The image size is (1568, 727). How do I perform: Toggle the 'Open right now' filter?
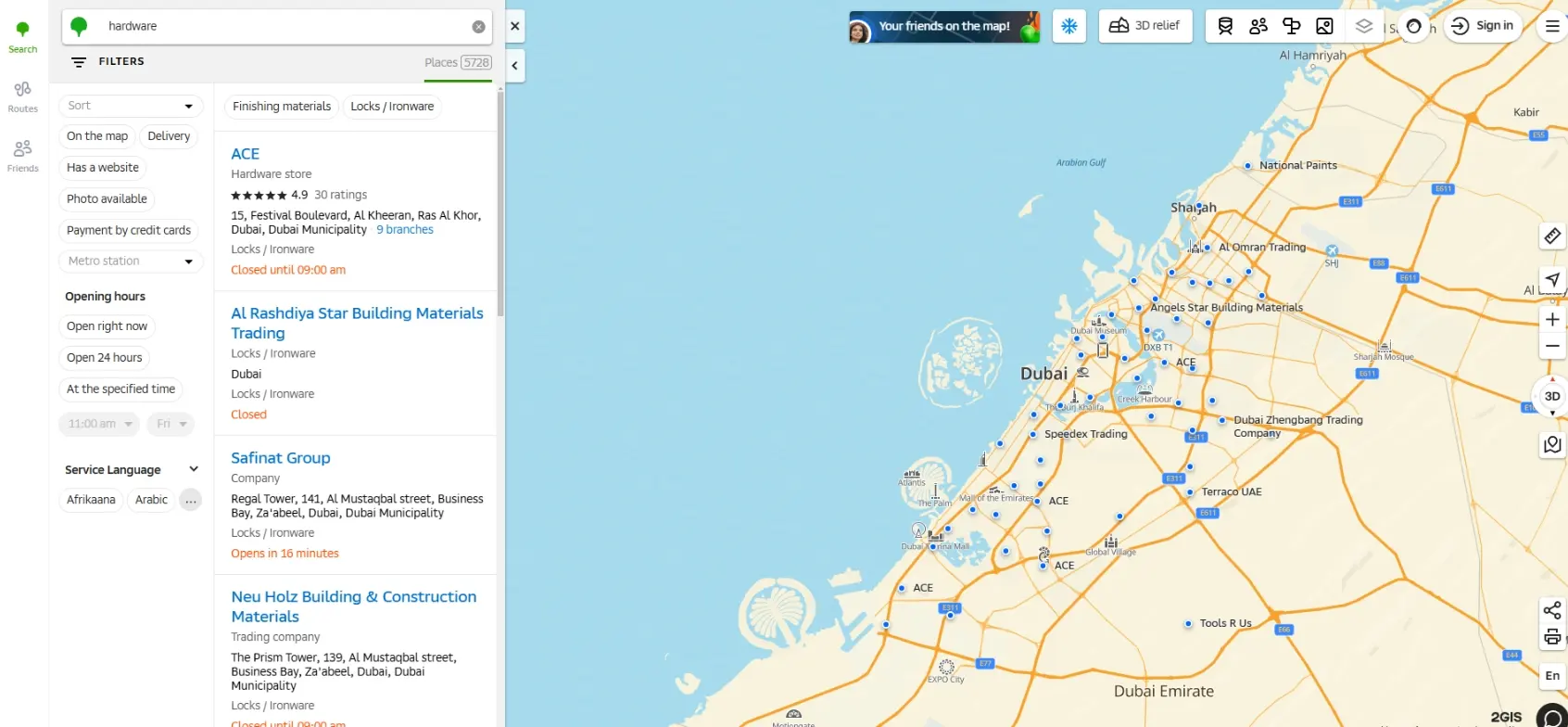107,326
